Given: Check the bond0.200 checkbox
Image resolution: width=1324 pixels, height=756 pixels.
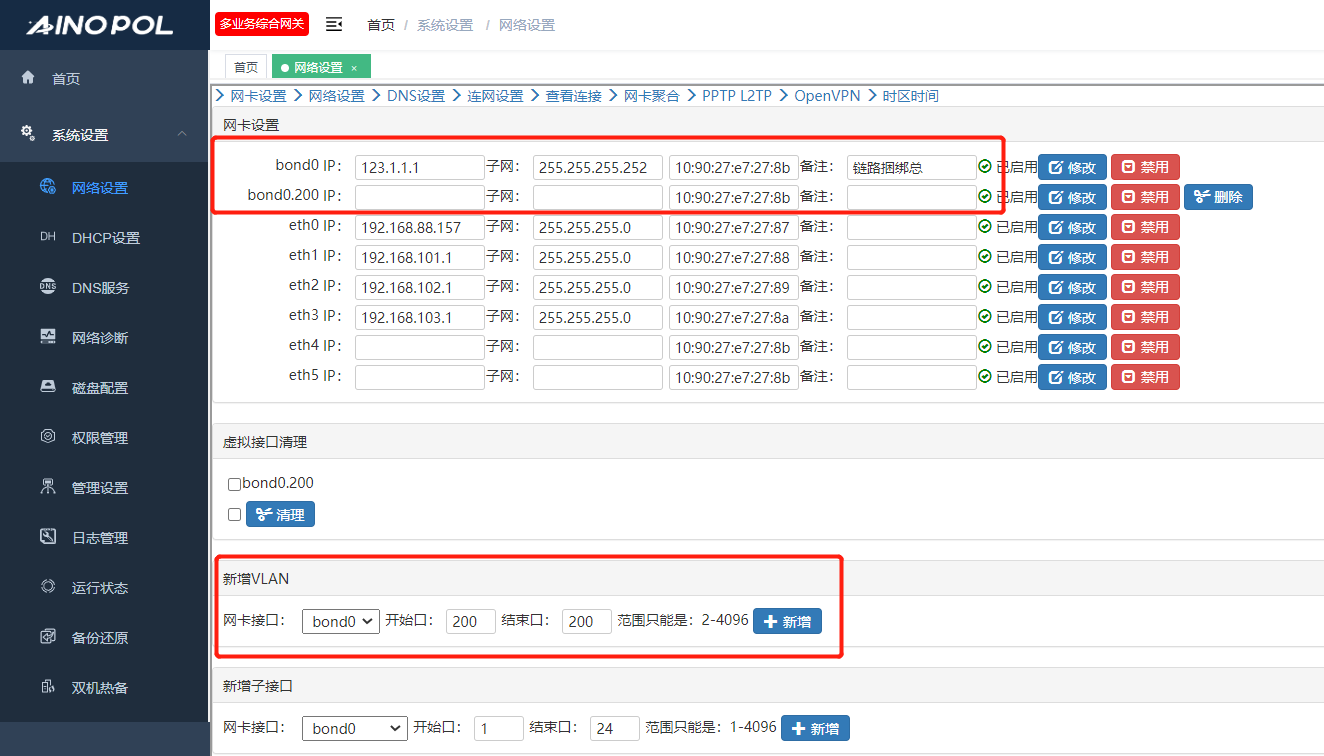Looking at the screenshot, I should pyautogui.click(x=234, y=484).
